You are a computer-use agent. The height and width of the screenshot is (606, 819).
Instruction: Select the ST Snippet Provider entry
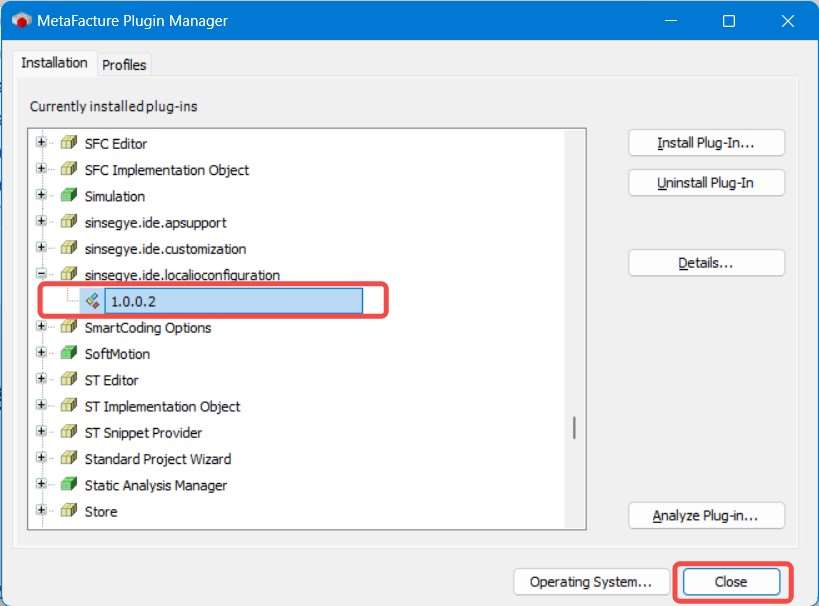[x=143, y=433]
